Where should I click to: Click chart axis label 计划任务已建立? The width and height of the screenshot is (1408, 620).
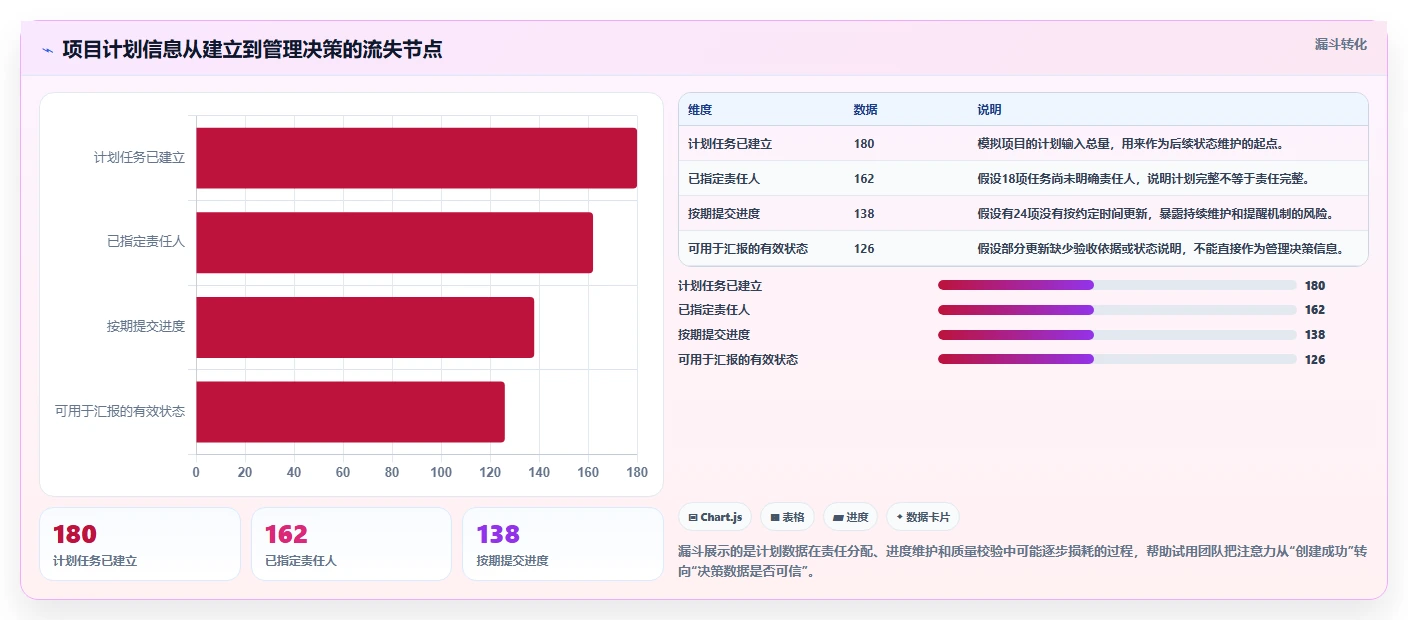pyautogui.click(x=139, y=158)
